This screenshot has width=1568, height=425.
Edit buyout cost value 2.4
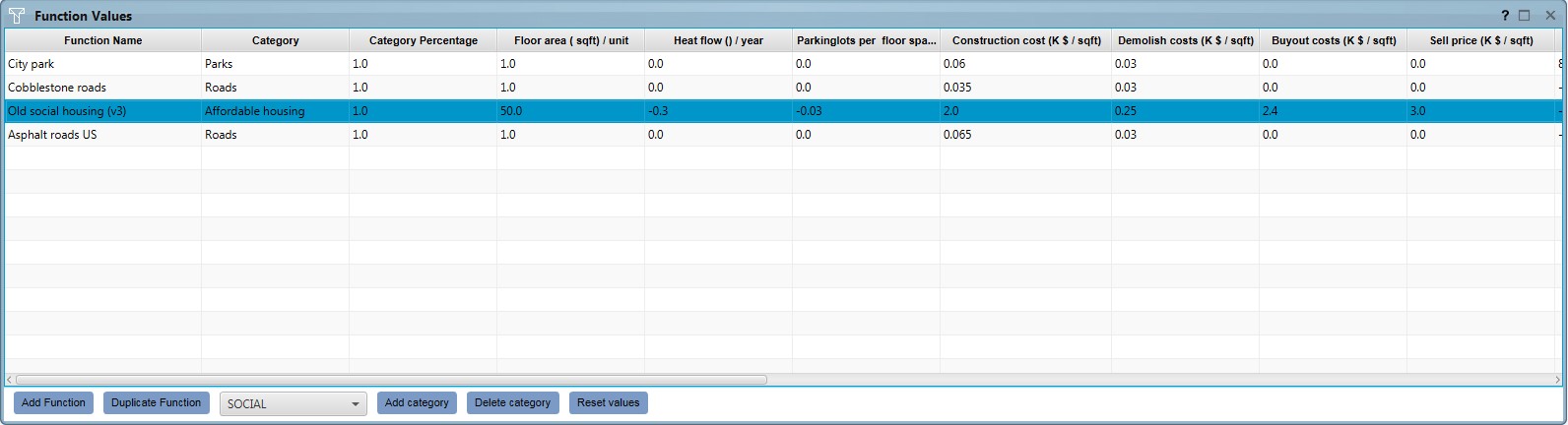(x=1334, y=111)
